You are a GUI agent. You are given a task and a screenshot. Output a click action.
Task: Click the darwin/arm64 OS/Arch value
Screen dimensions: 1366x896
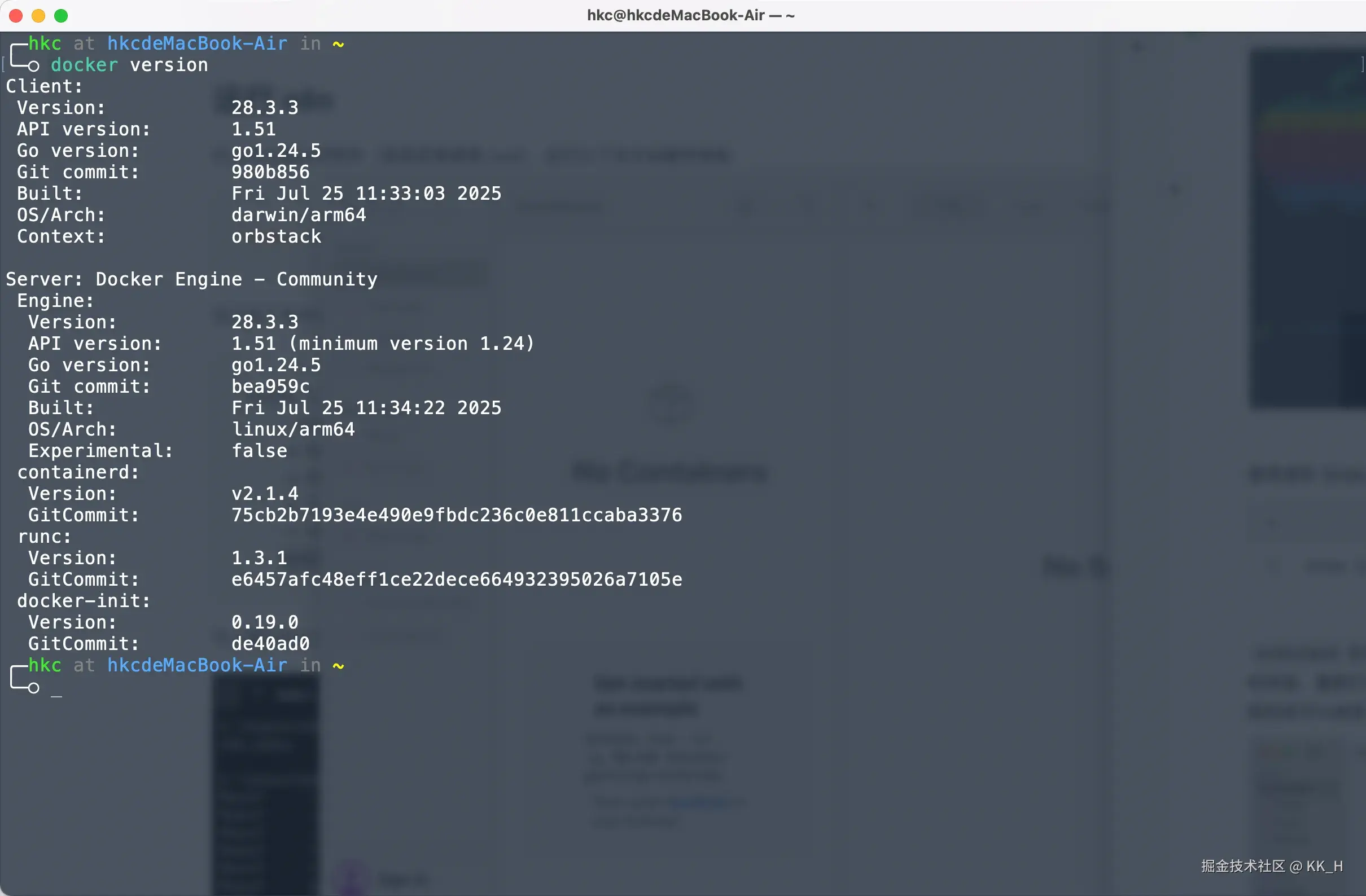tap(299, 215)
